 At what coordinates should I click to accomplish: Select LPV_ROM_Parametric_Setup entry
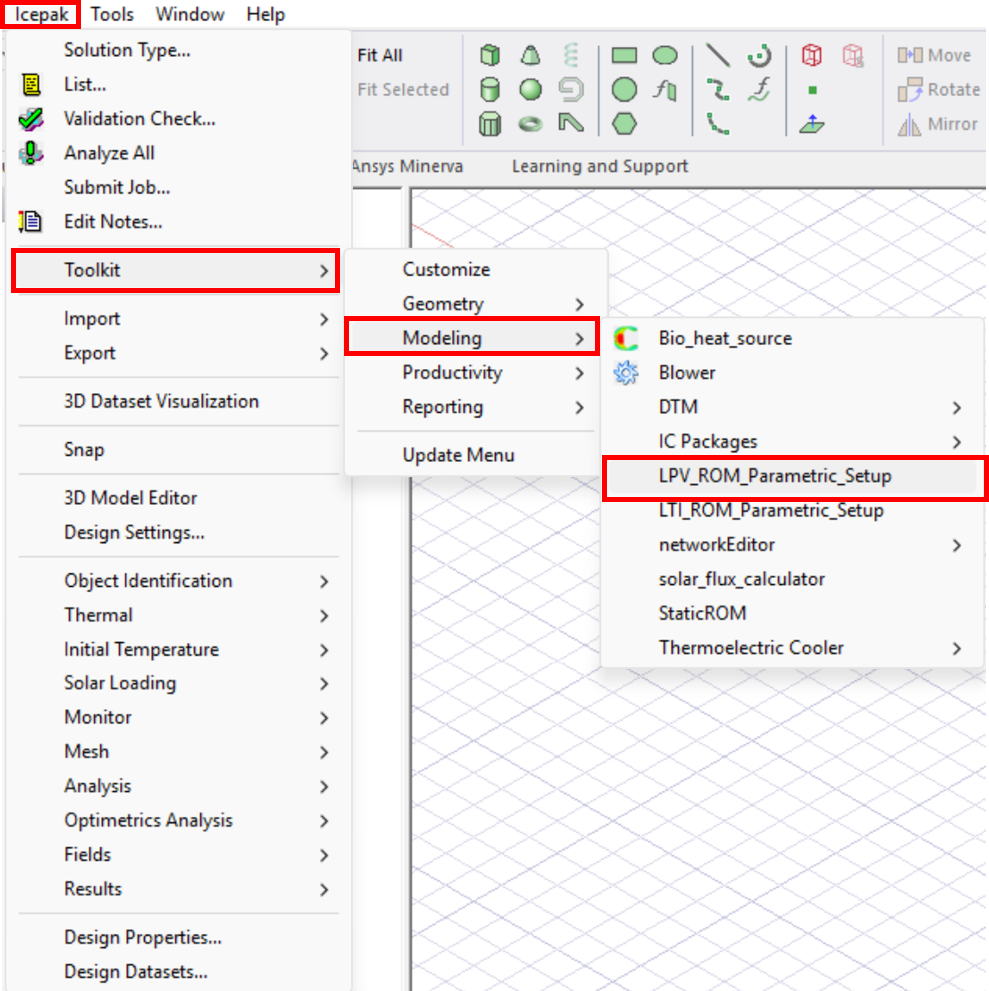792,476
